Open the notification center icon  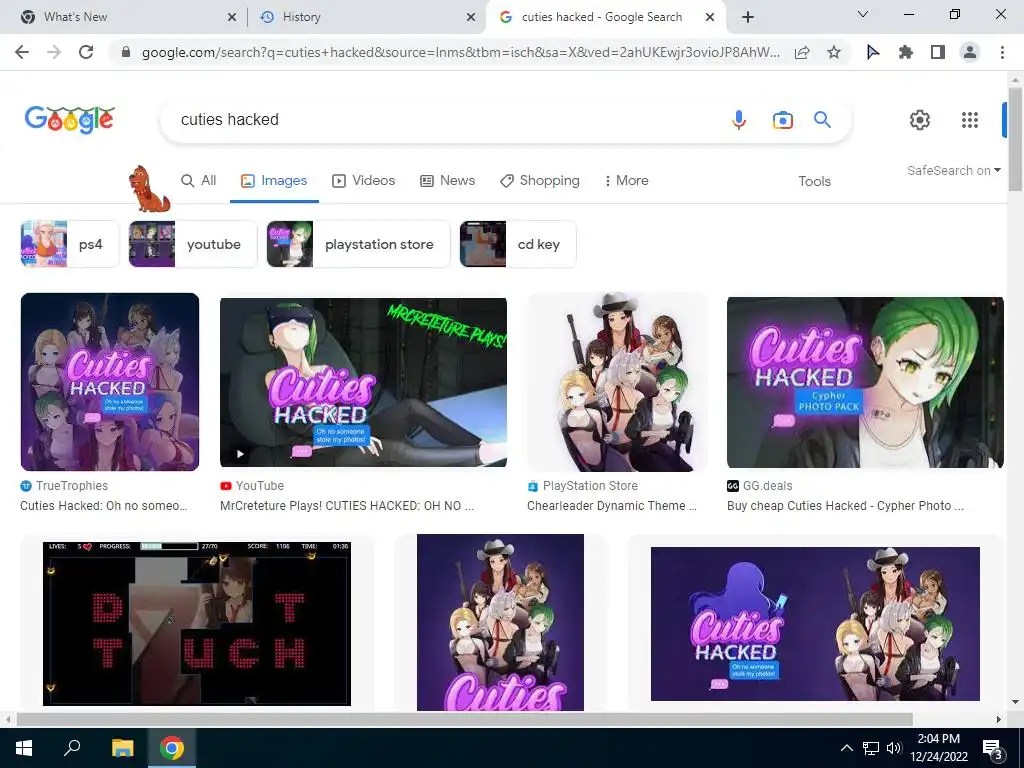tap(992, 749)
